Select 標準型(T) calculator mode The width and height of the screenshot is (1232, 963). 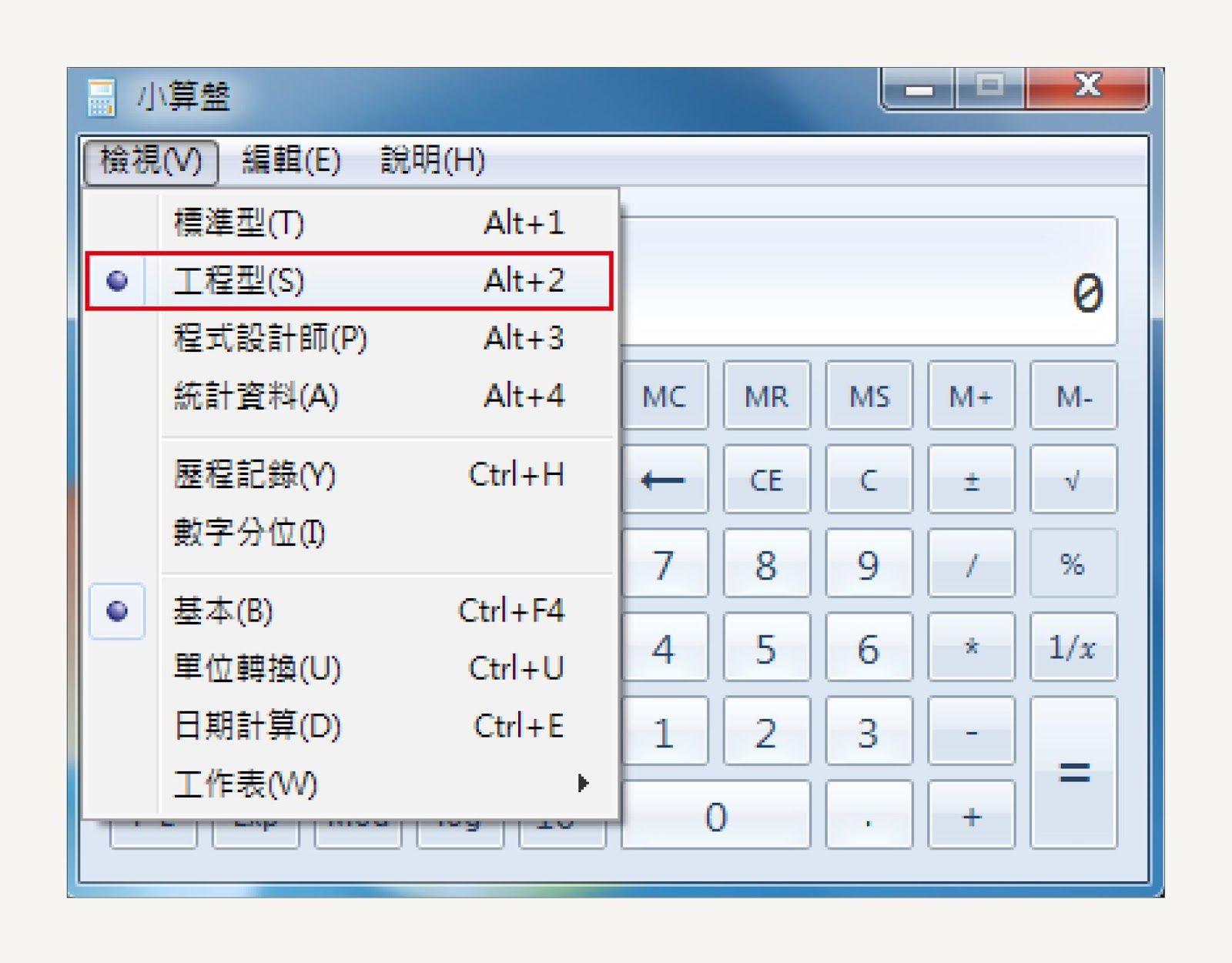point(350,223)
